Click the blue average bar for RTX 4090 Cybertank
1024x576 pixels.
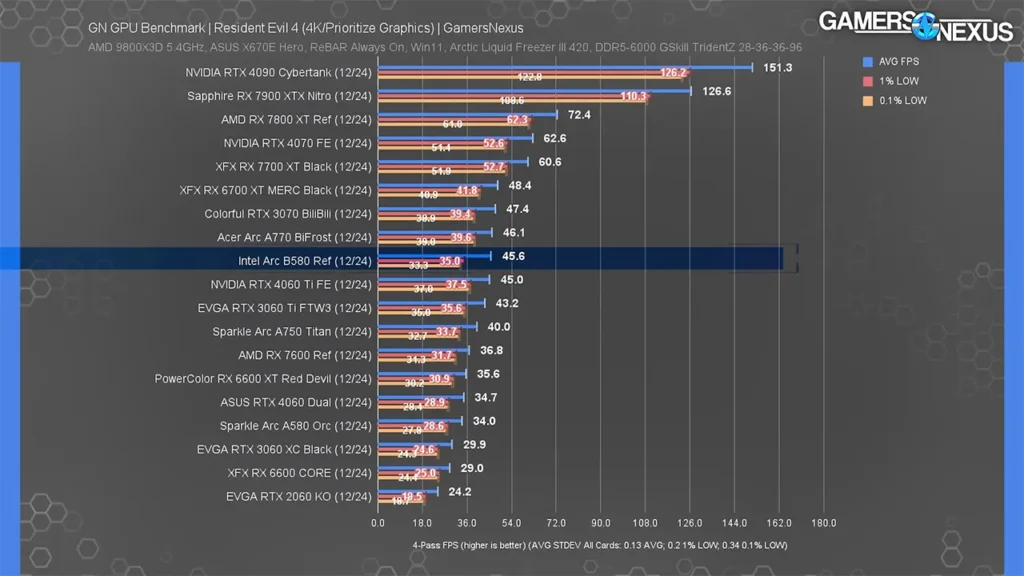point(565,67)
